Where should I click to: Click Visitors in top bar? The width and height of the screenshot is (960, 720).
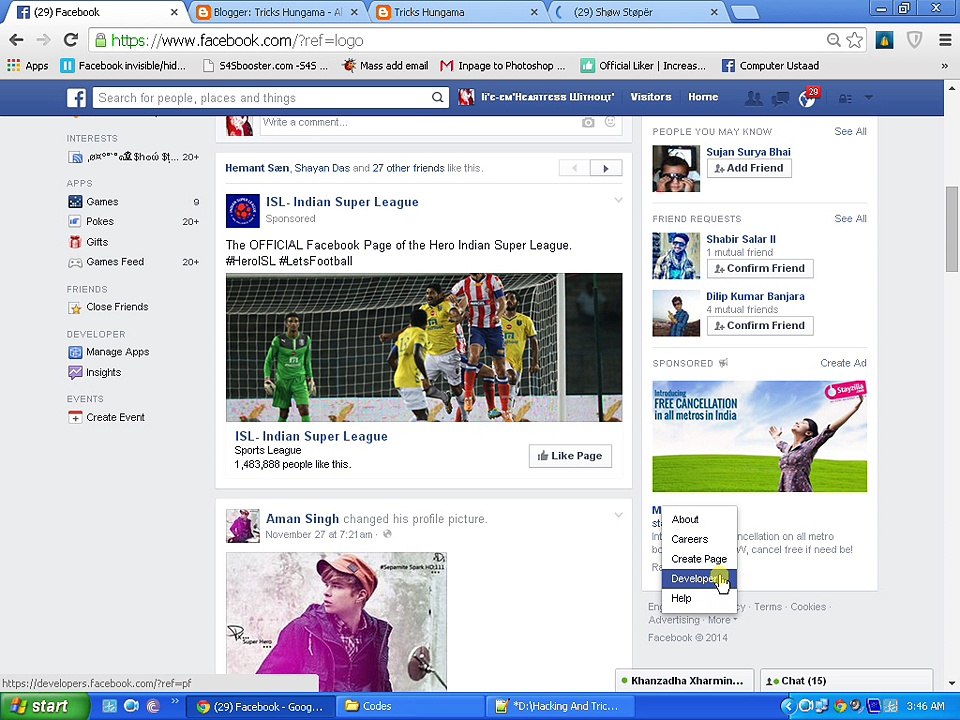coord(651,97)
